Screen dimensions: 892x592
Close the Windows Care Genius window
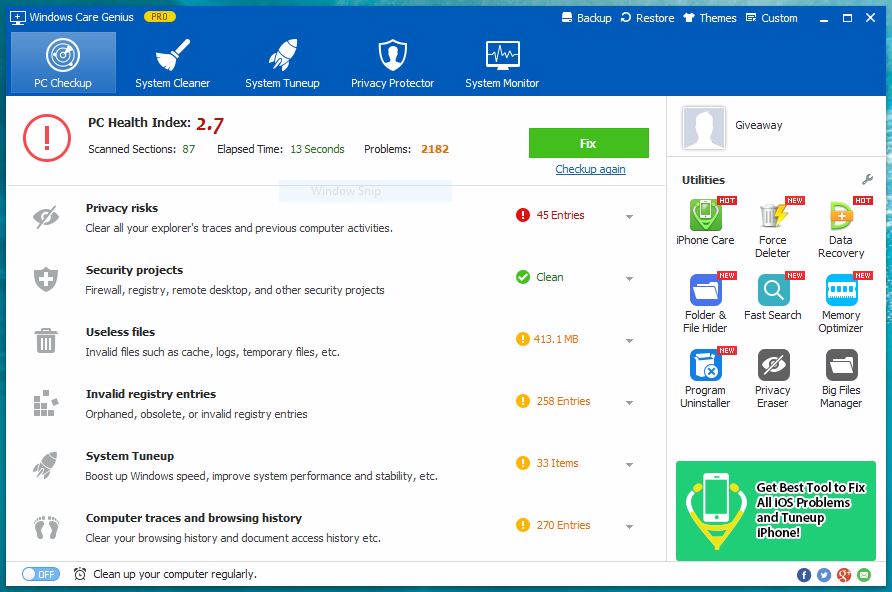coord(870,18)
